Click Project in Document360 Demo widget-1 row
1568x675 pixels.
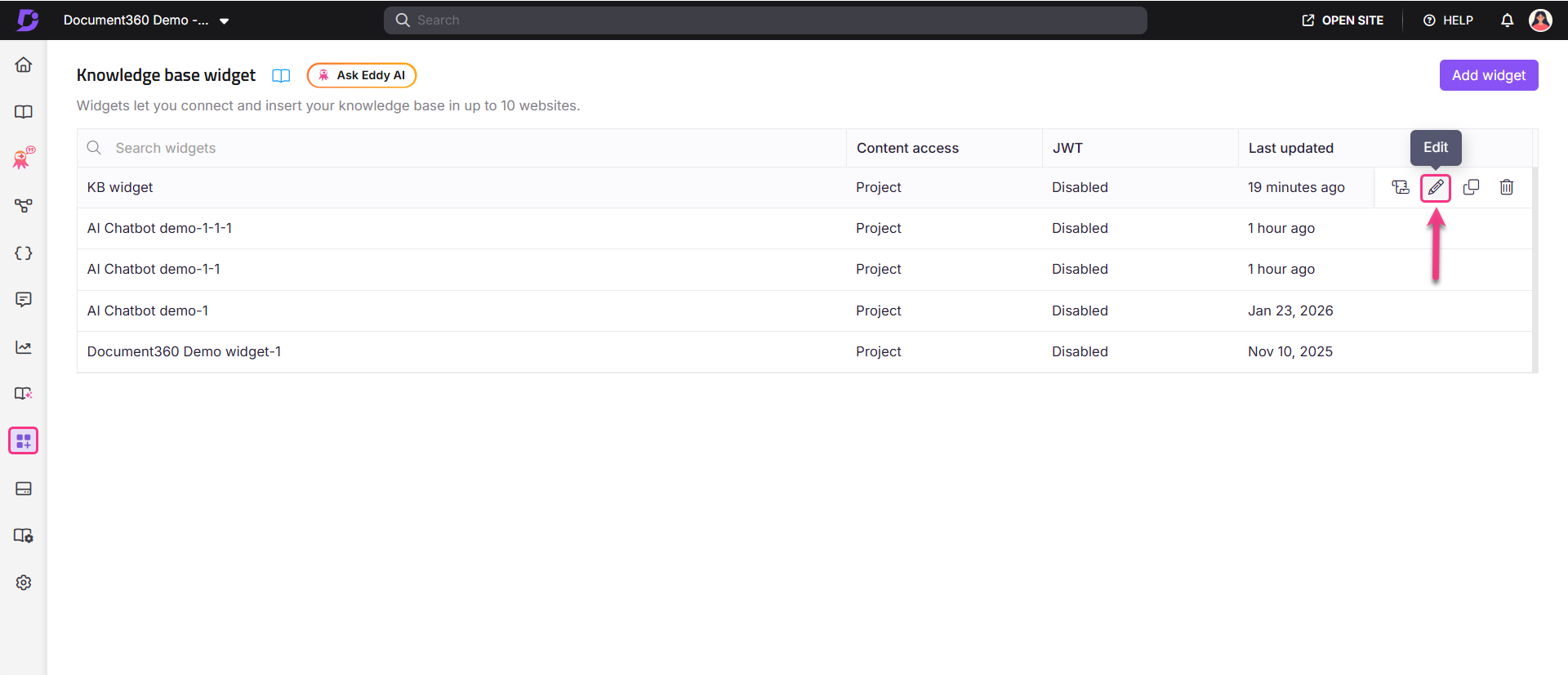point(879,351)
